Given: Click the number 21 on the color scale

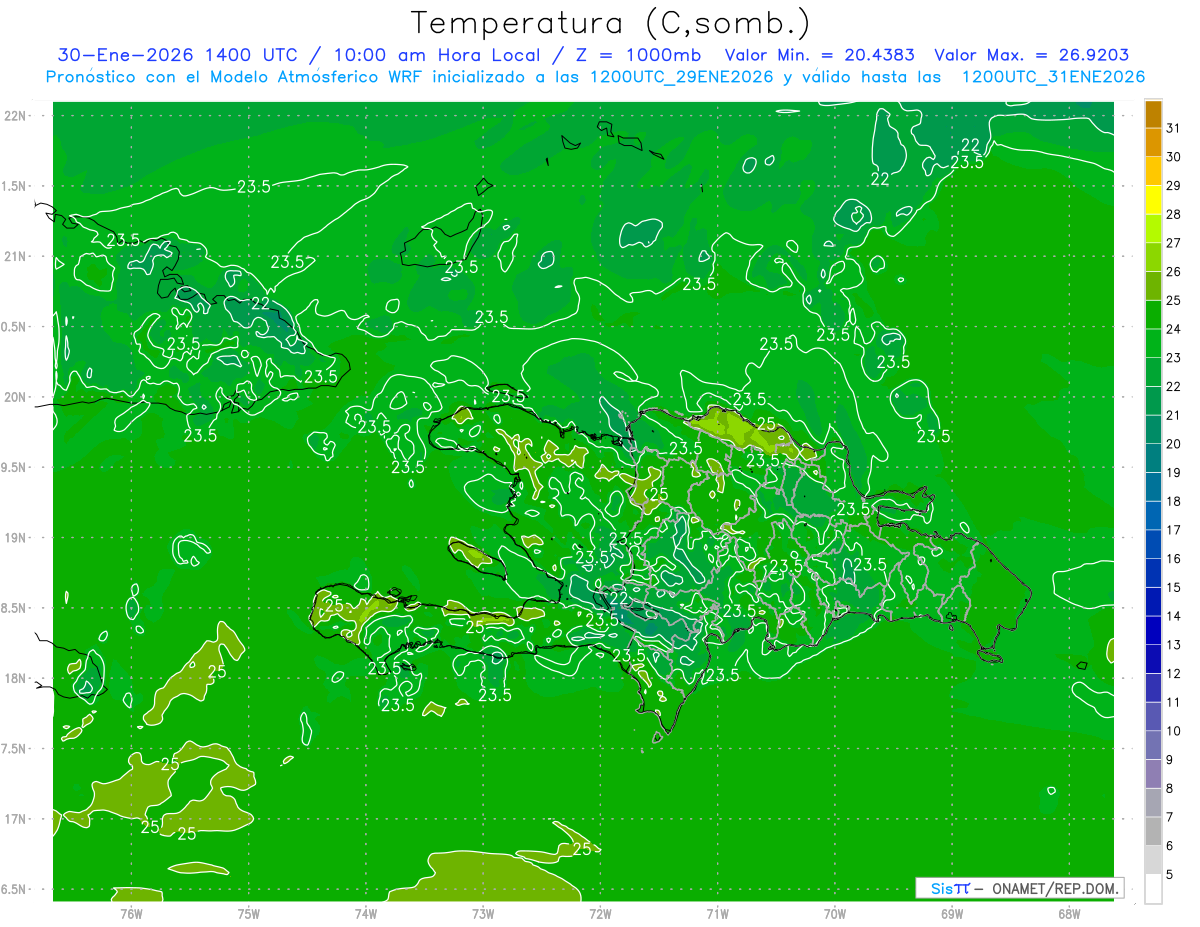Looking at the screenshot, I should click(1174, 415).
